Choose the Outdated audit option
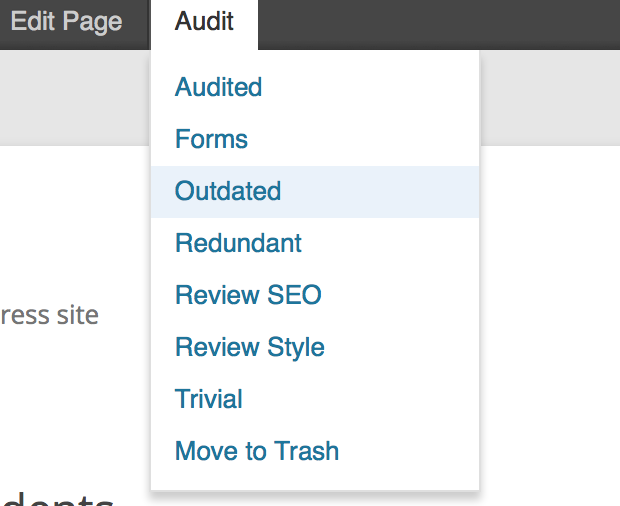 315,191
